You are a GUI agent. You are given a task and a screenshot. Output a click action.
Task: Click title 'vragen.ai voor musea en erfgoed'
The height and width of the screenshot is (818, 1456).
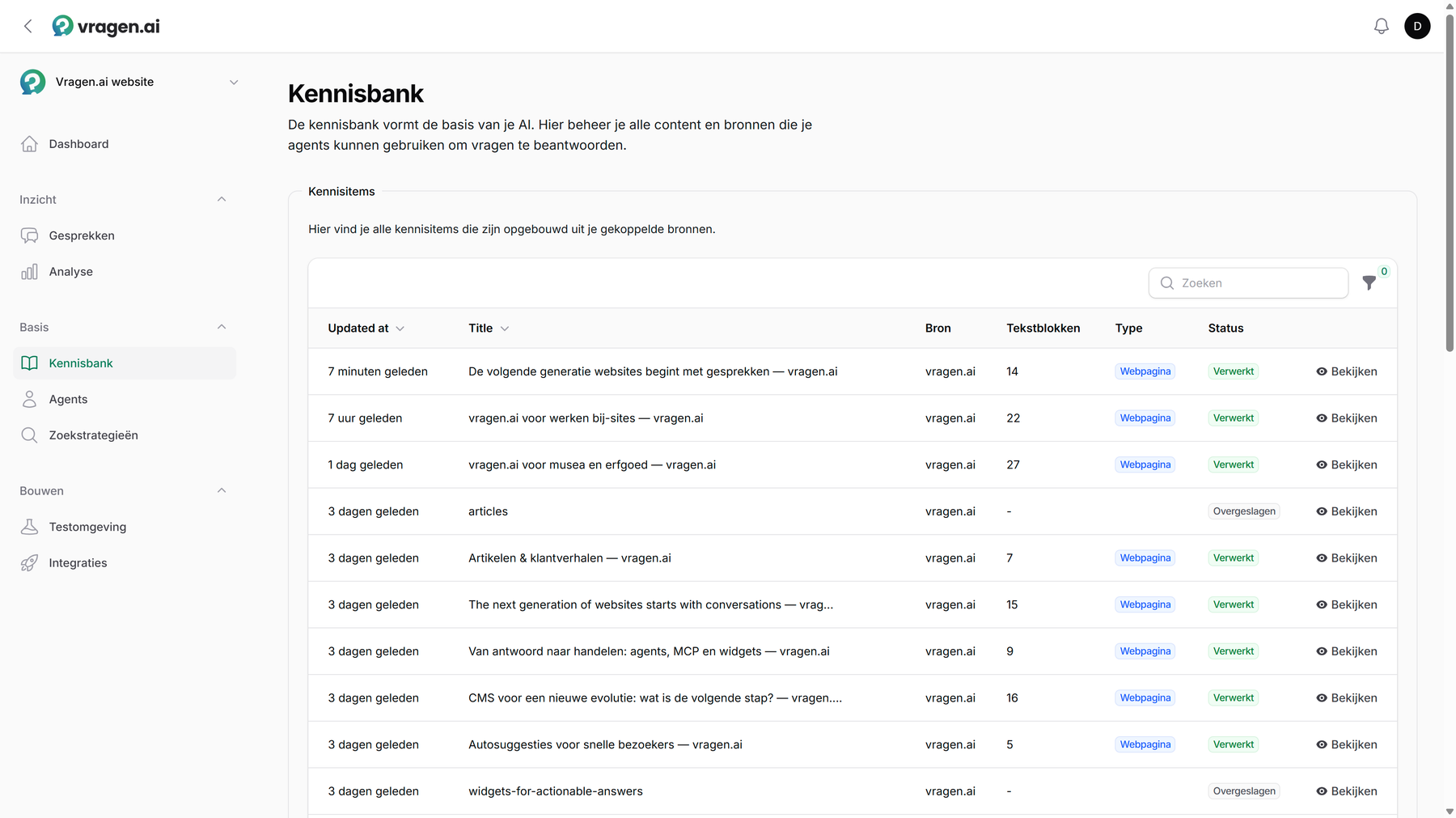click(x=592, y=465)
